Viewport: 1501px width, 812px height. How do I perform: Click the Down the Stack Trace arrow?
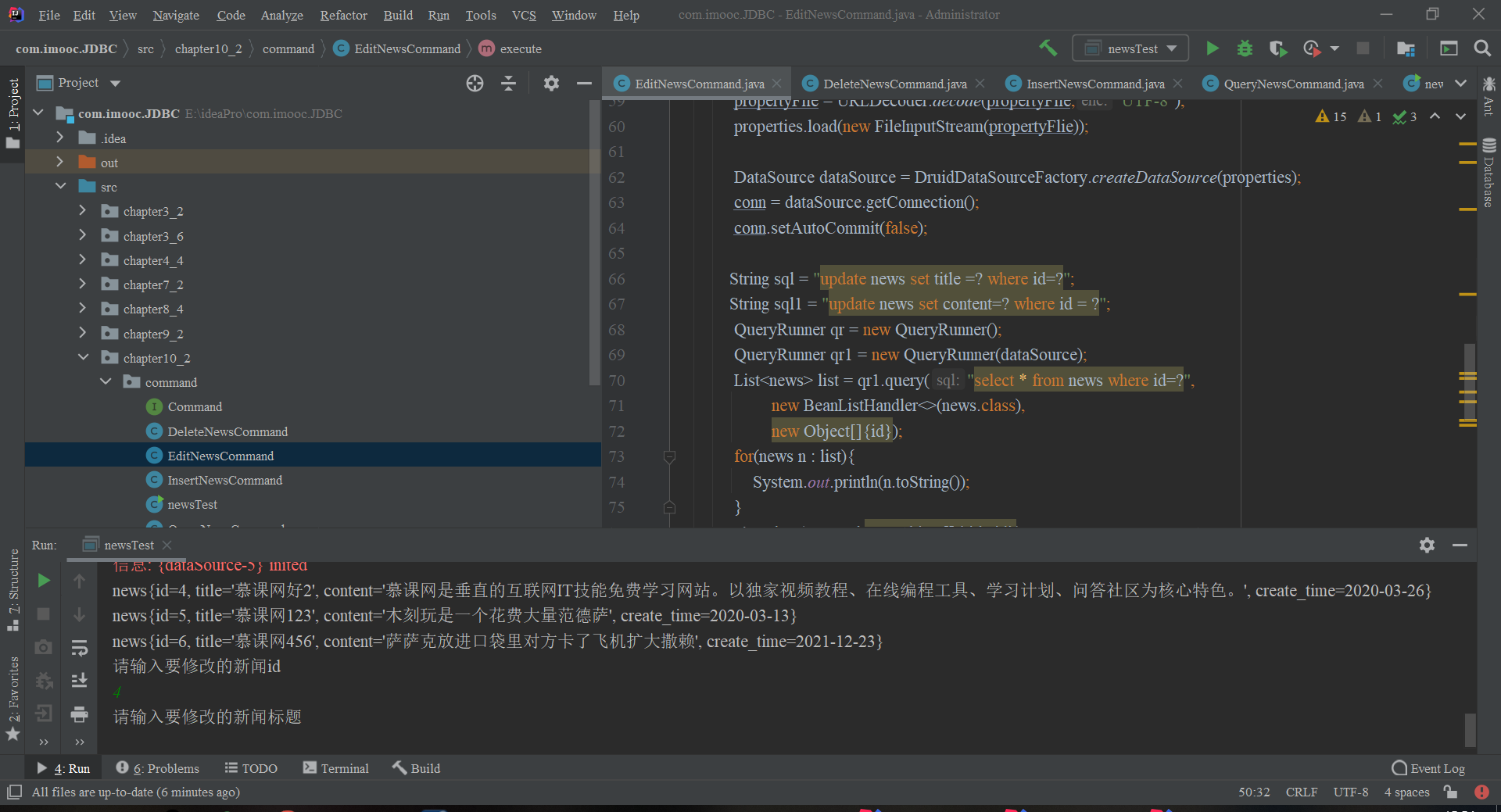[x=79, y=615]
